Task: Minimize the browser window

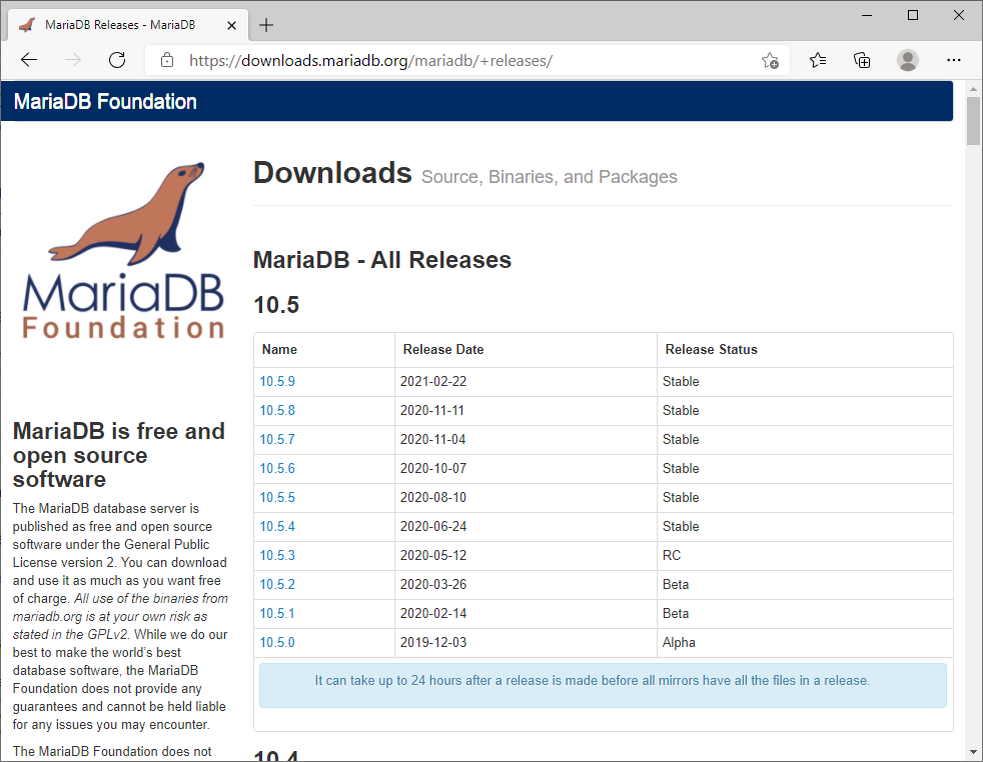Action: pos(867,16)
